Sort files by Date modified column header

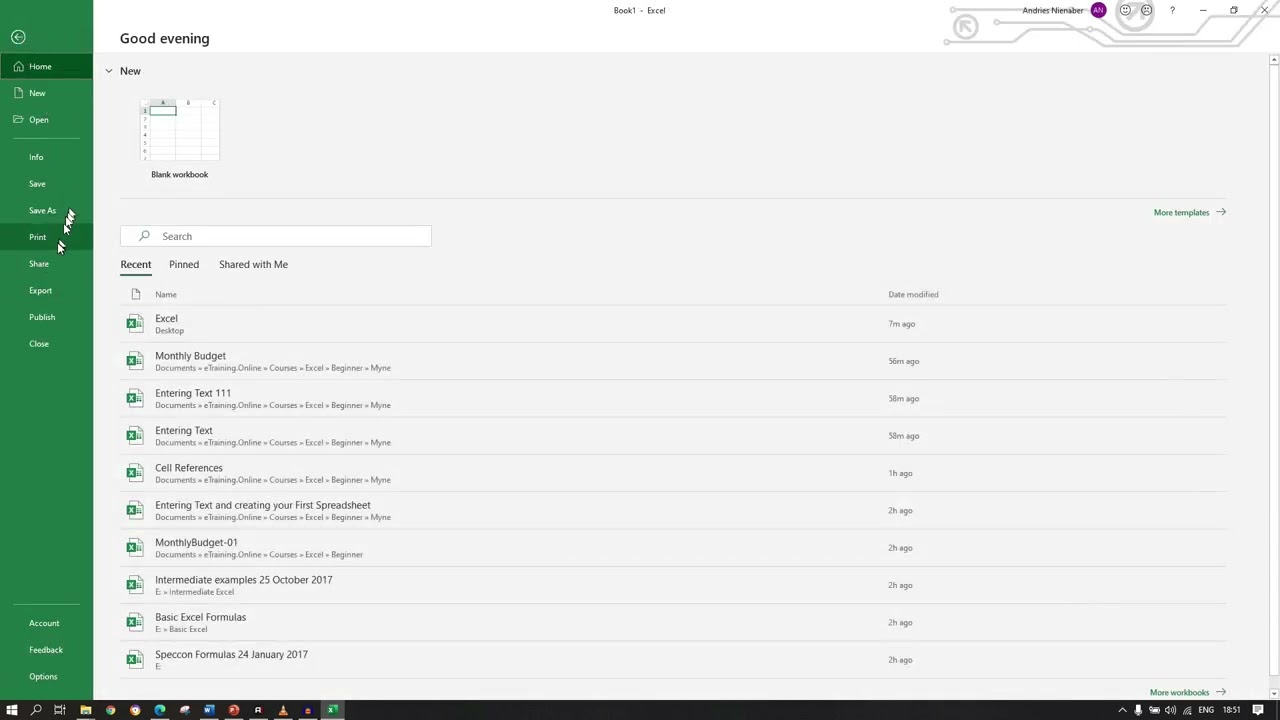[x=913, y=294]
